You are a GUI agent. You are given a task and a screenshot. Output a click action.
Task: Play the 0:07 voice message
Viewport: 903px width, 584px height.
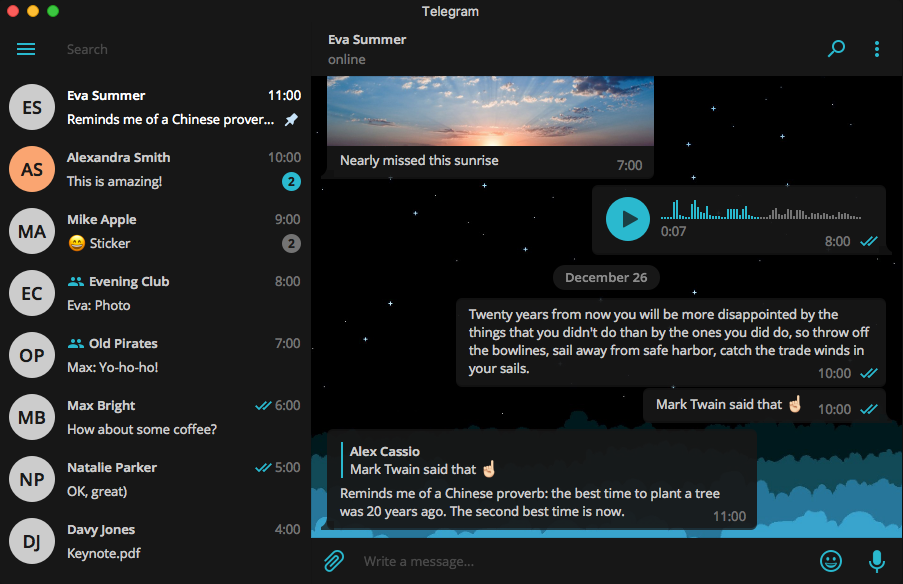(628, 219)
